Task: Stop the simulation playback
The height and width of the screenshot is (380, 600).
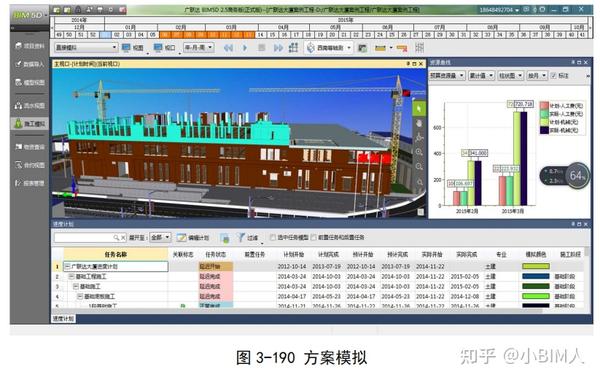Action: [262, 48]
